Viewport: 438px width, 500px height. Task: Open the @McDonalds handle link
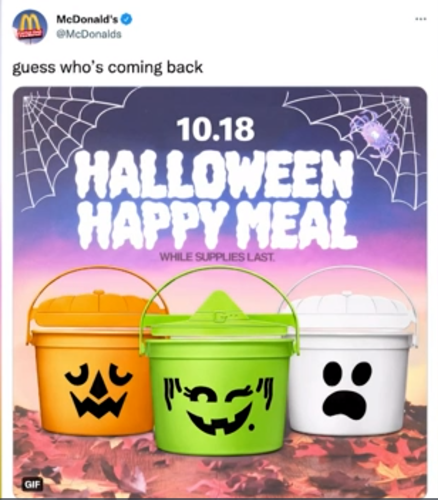[x=89, y=34]
